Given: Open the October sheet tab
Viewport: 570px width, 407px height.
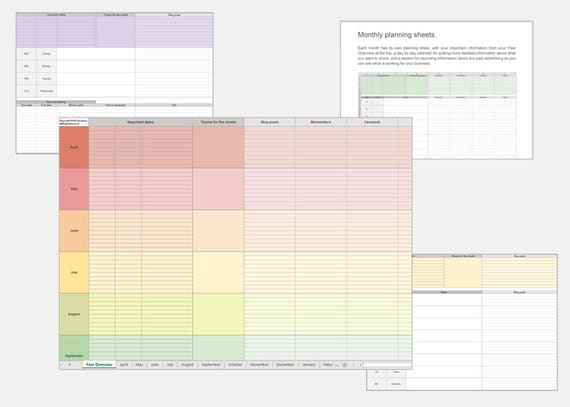Looking at the screenshot, I should coord(235,364).
